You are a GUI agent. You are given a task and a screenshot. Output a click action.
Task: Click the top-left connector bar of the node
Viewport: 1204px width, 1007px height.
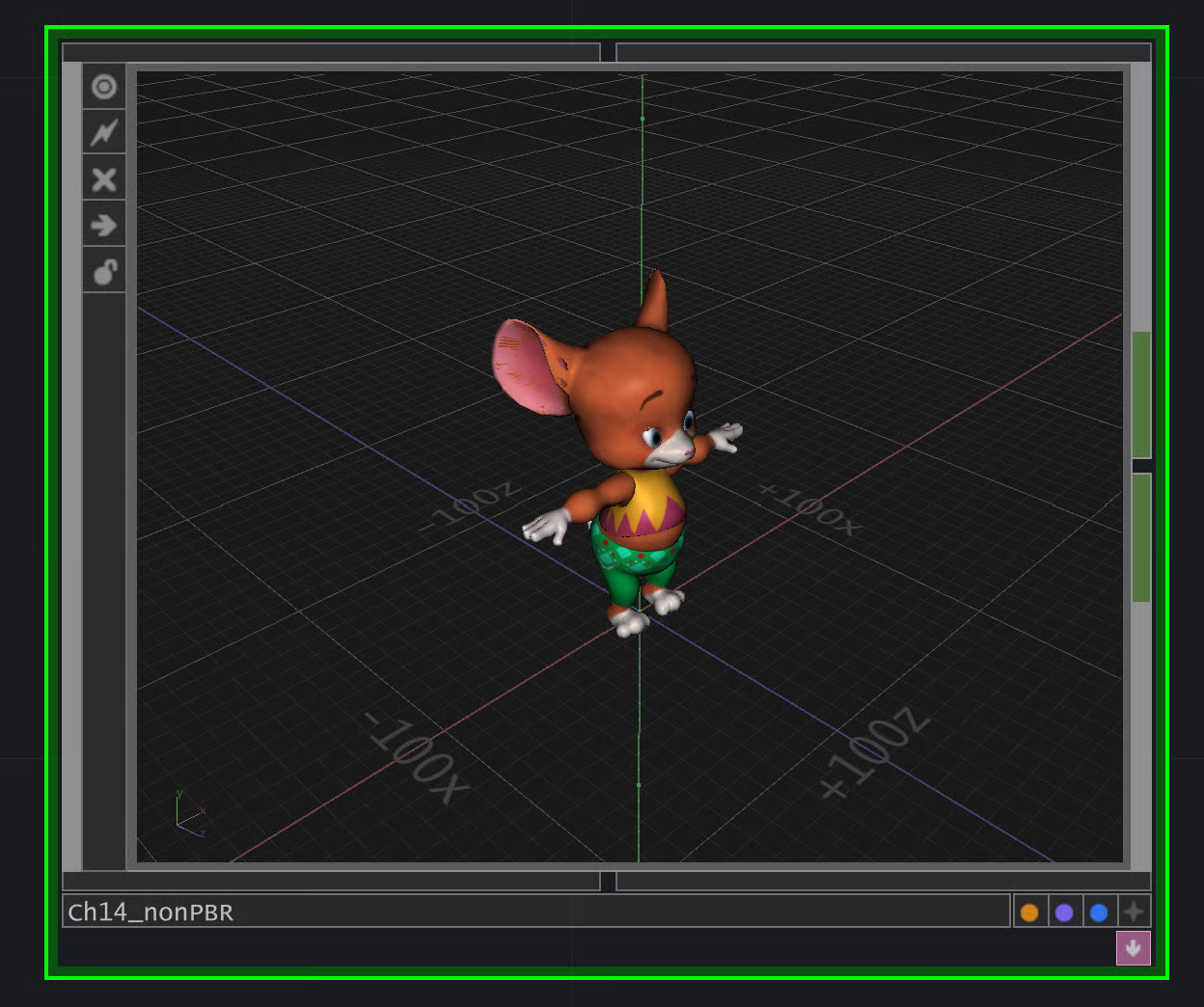[331, 52]
